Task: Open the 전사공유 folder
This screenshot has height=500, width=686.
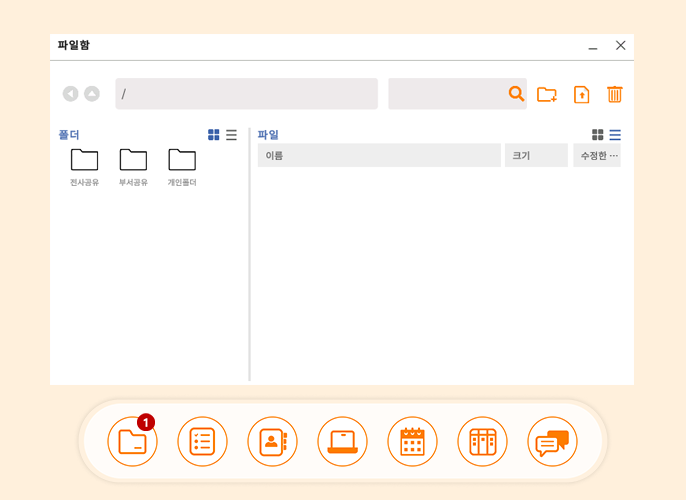Action: coord(84,168)
